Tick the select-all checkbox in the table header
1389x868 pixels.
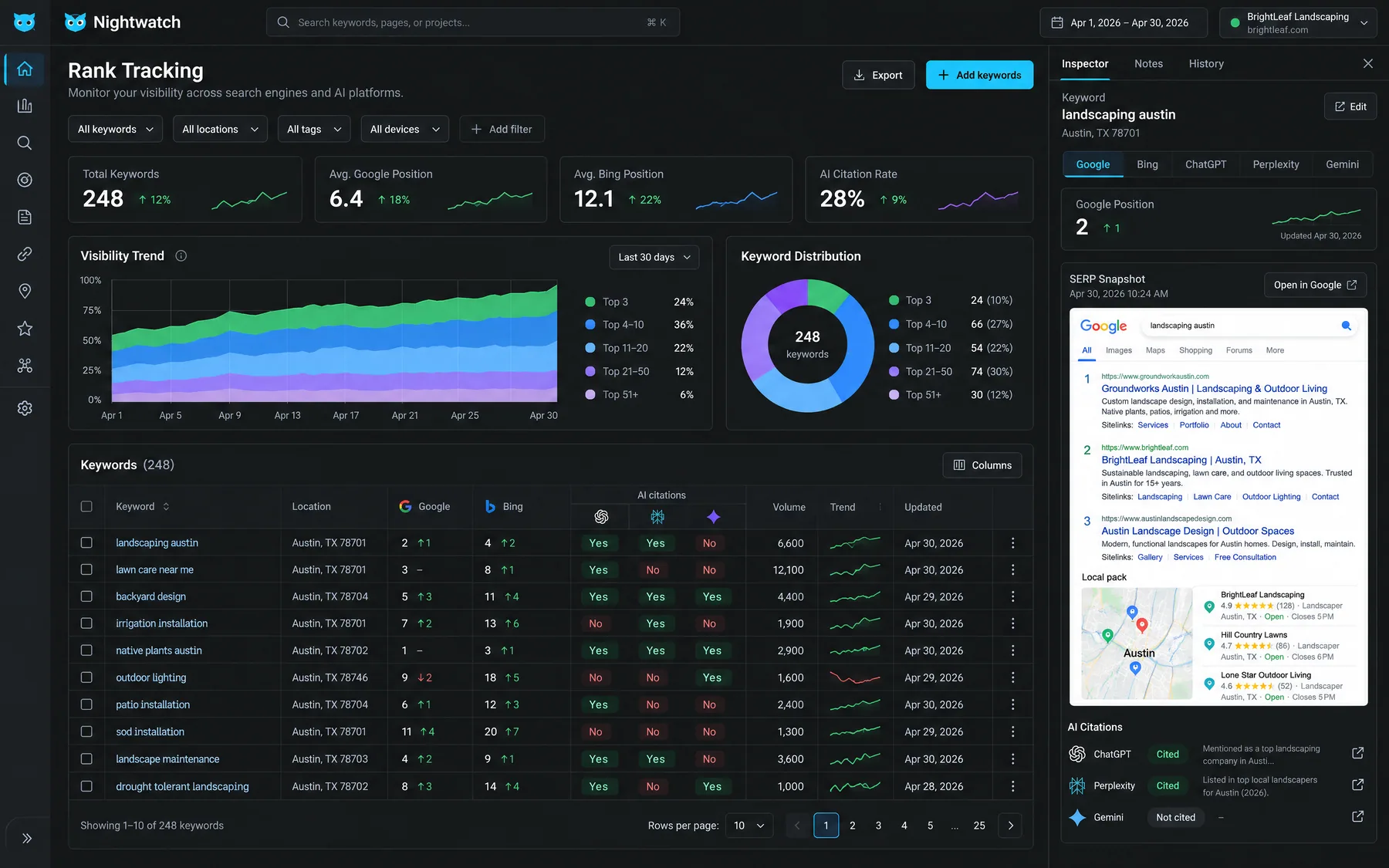(x=86, y=507)
